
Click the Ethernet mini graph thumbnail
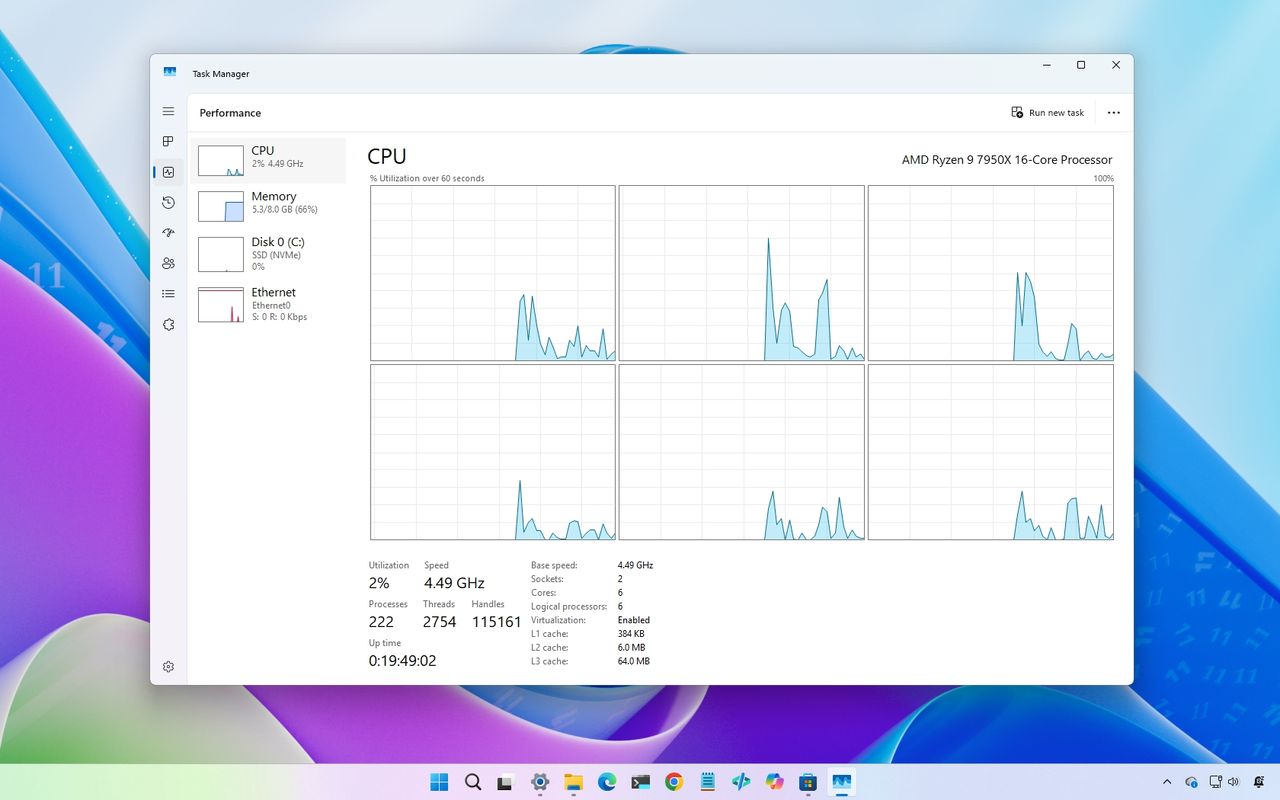pos(221,305)
